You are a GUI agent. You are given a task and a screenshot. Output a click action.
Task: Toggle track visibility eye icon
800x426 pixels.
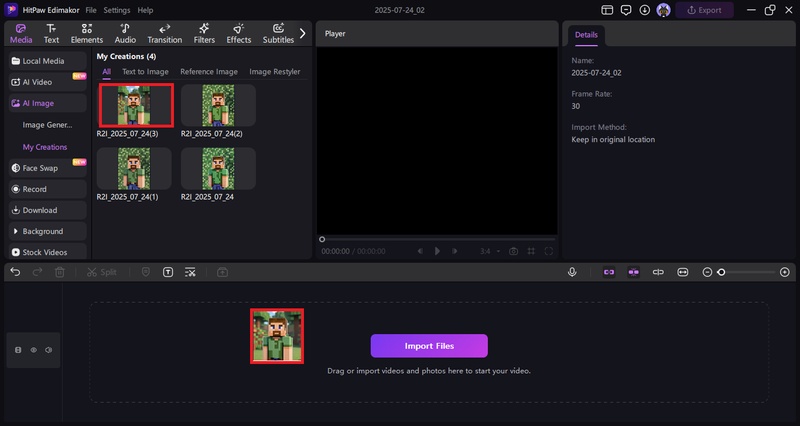coord(34,350)
